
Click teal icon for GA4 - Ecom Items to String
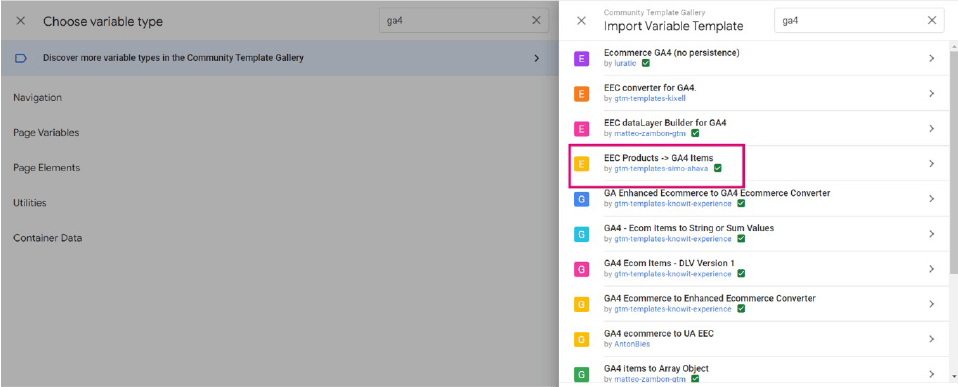(x=582, y=234)
